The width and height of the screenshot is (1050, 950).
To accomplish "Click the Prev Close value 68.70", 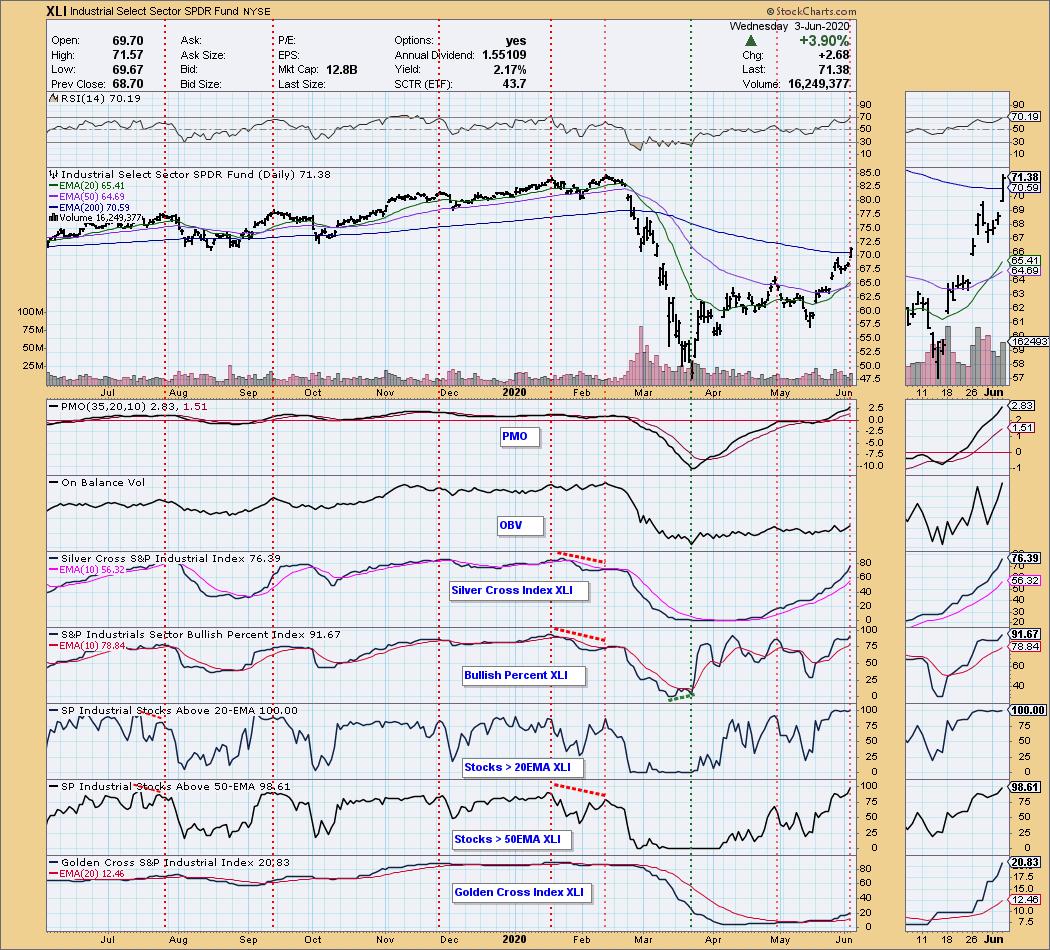I will click(x=127, y=84).
